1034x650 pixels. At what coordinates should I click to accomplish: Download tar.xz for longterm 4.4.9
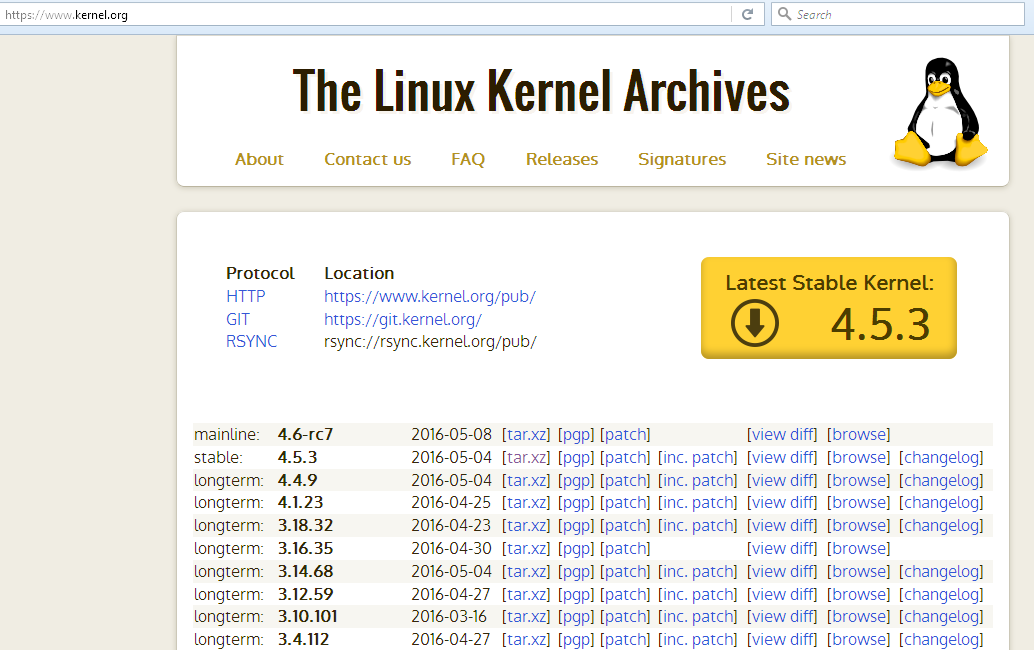coord(526,481)
